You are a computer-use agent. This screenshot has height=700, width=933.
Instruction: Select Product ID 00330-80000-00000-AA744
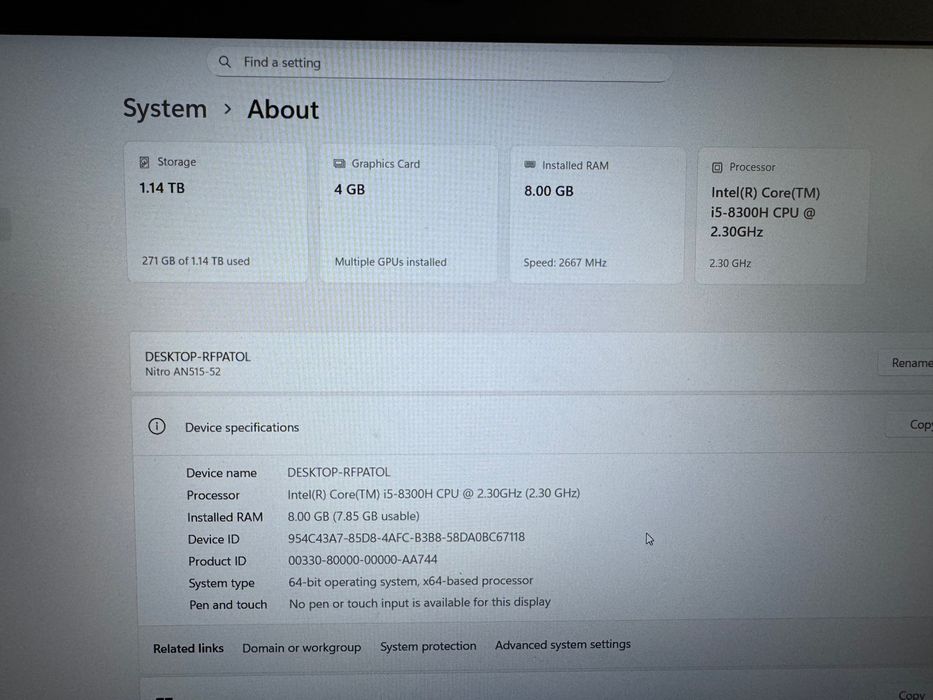point(362,560)
